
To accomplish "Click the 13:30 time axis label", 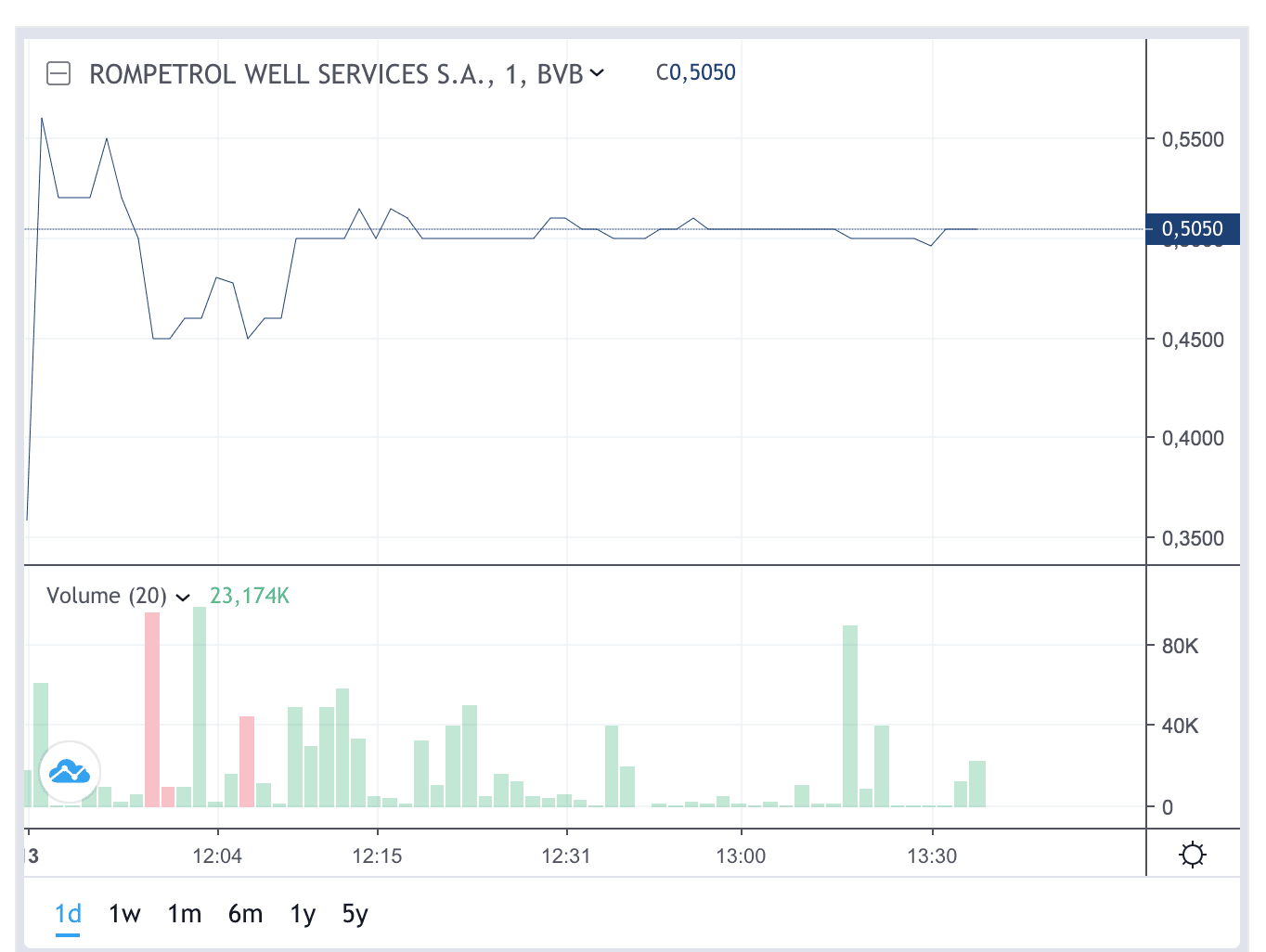I will tap(932, 856).
